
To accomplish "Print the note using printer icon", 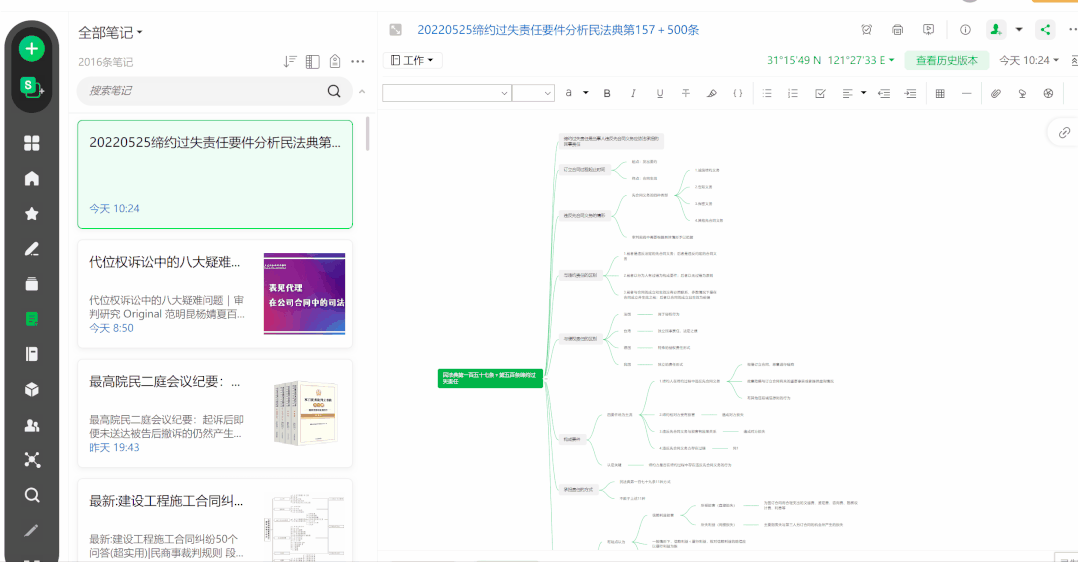I will (897, 30).
